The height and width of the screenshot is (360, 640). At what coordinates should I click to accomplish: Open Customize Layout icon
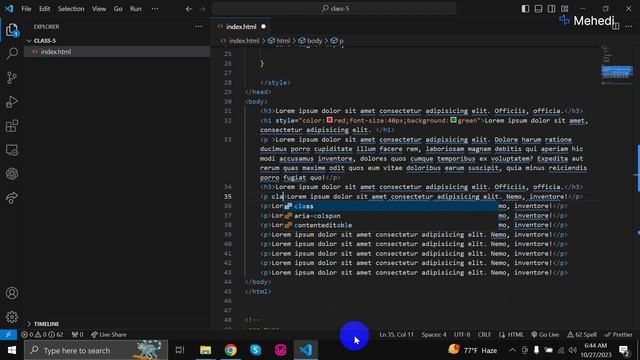click(x=564, y=9)
